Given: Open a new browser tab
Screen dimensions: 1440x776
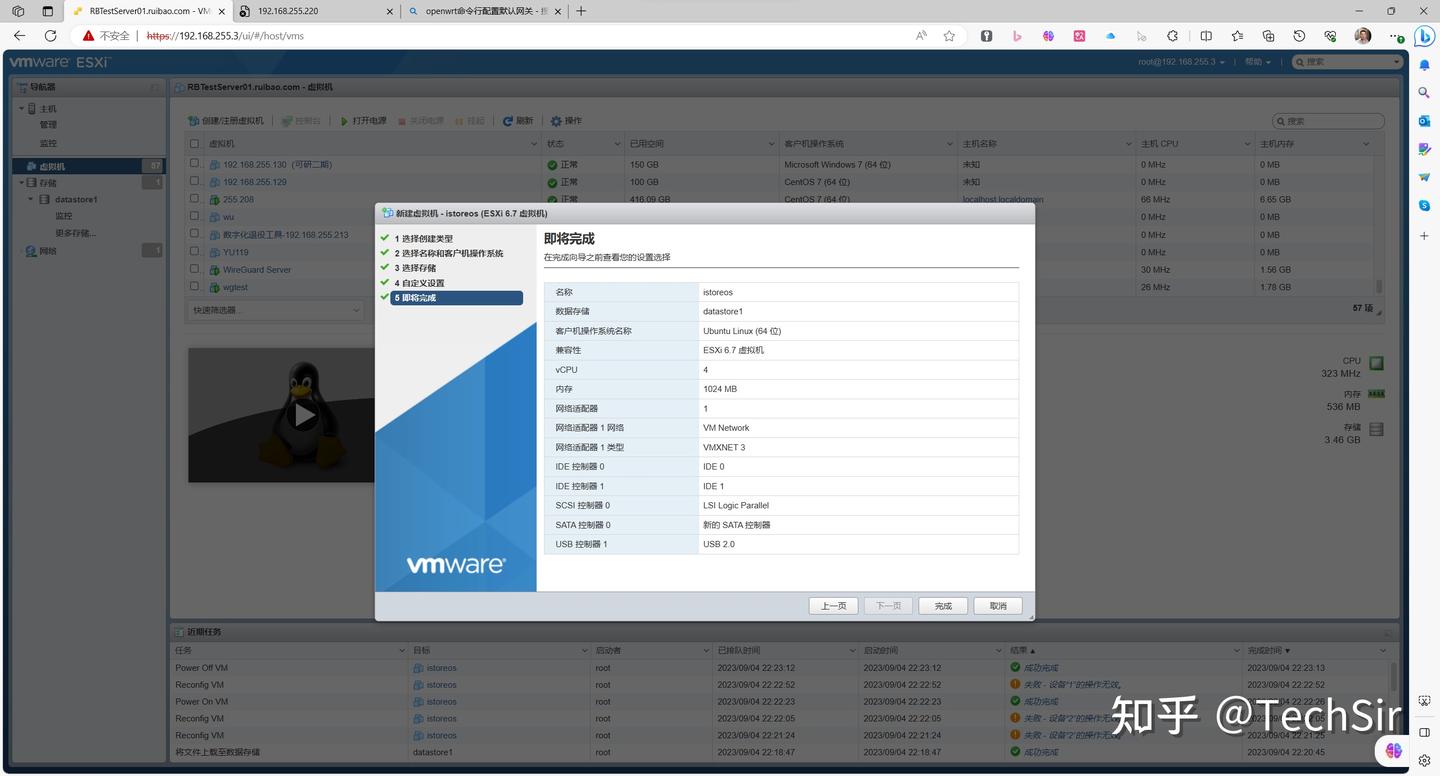Looking at the screenshot, I should pos(581,11).
